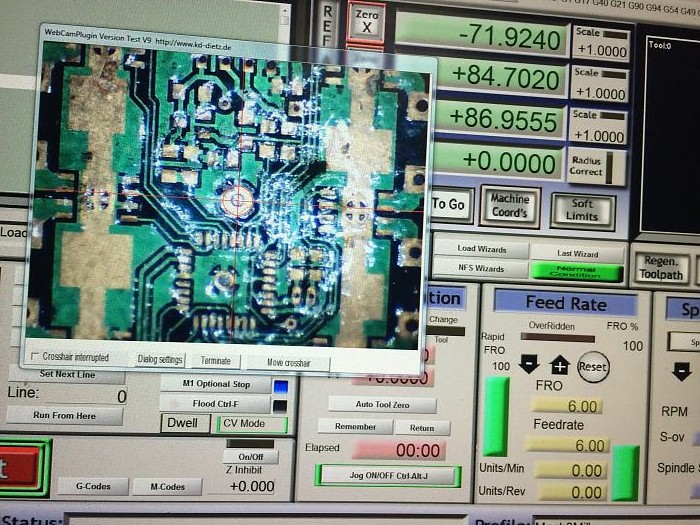This screenshot has width=700, height=525.
Task: Increase feed rate override with plus arrow
Action: tap(560, 366)
